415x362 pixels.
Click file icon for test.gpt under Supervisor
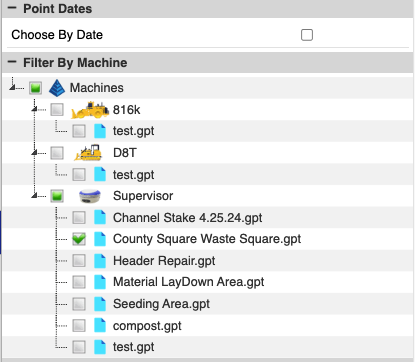pos(100,347)
